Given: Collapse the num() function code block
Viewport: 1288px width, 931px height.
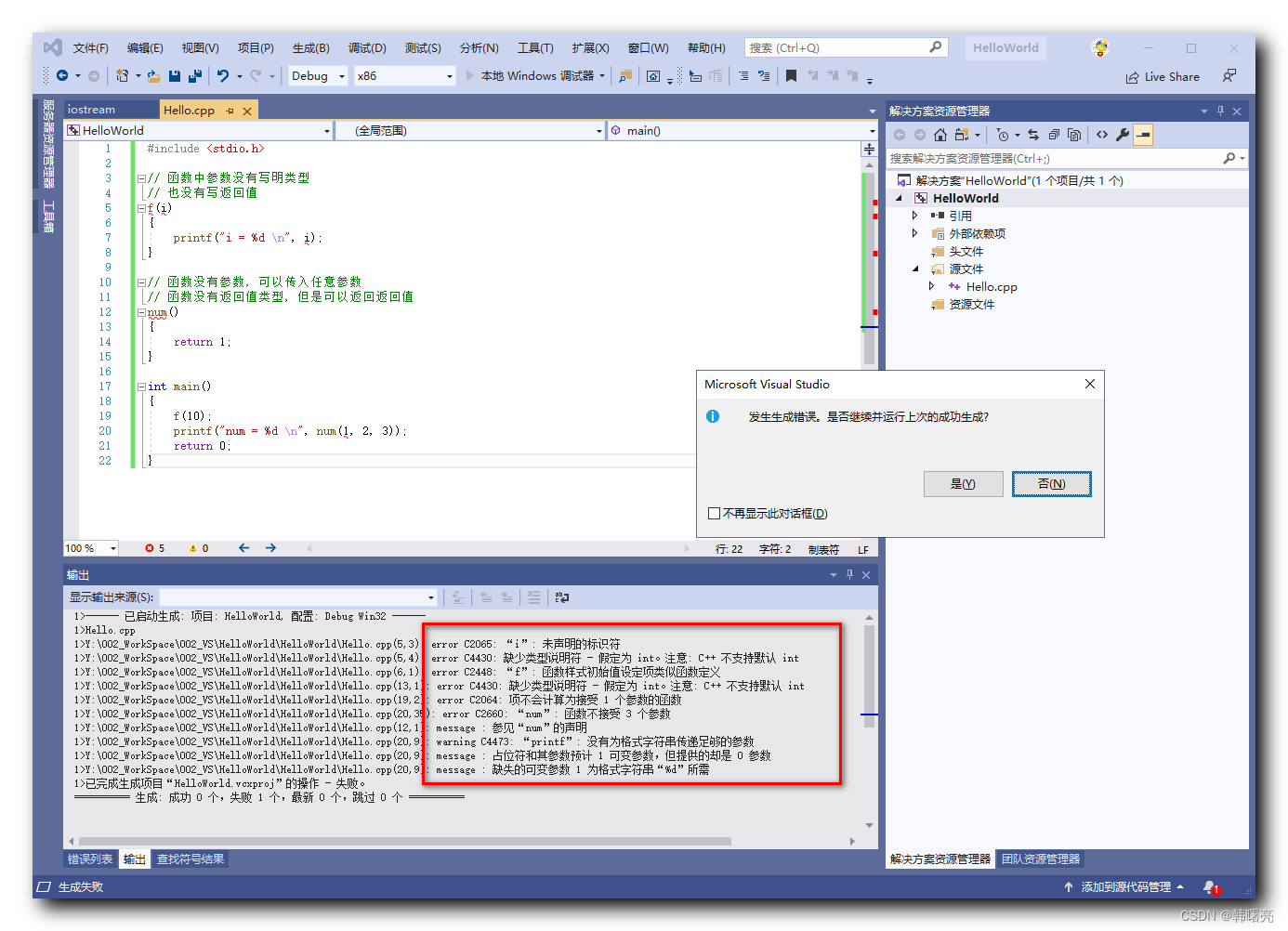Looking at the screenshot, I should click(x=141, y=312).
